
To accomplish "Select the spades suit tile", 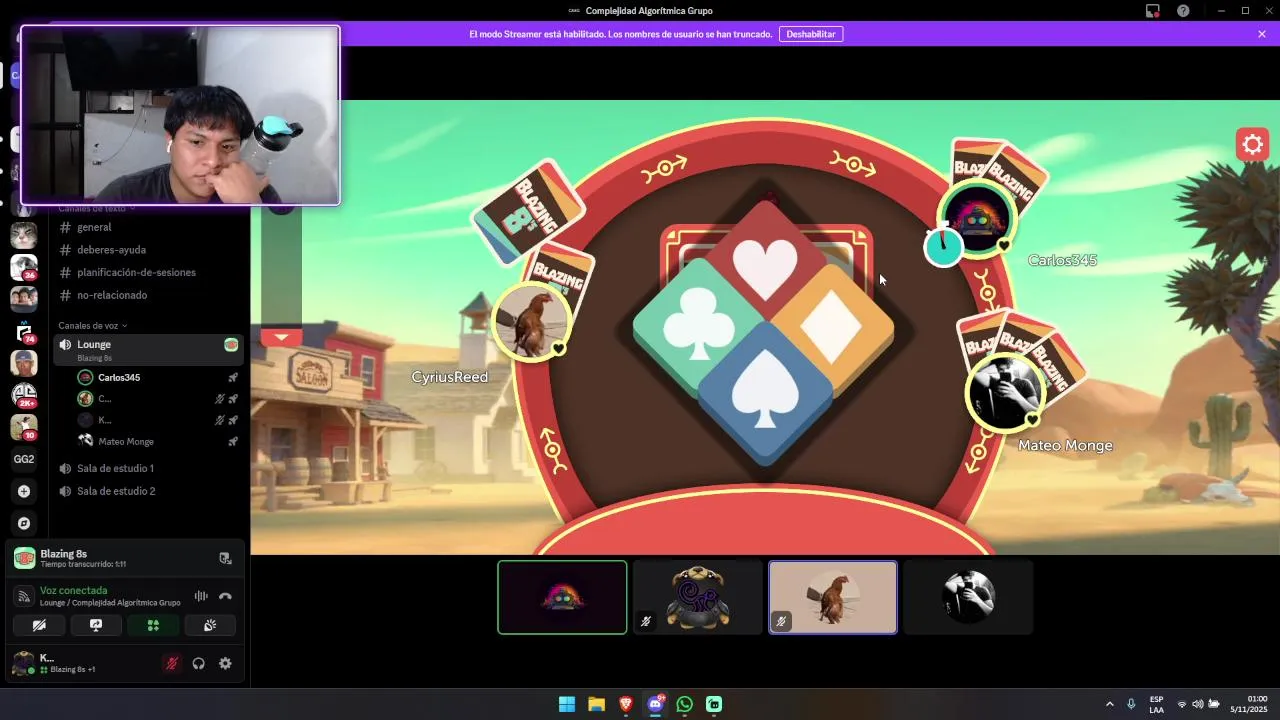I will click(766, 392).
